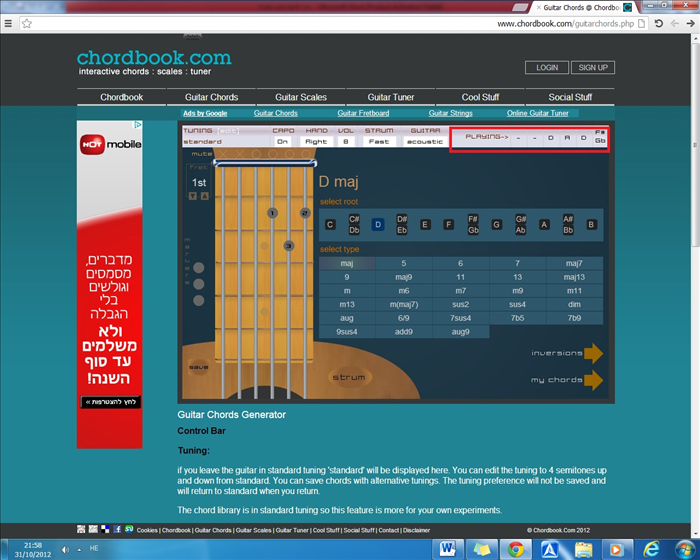Click the browser reload icon
This screenshot has height=560, width=700.
tap(659, 24)
